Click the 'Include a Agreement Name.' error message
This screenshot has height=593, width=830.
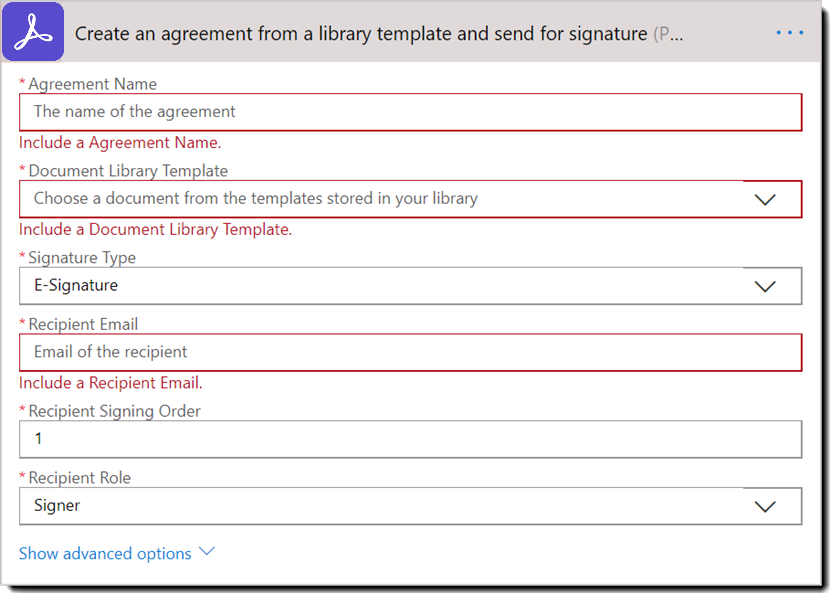click(120, 142)
